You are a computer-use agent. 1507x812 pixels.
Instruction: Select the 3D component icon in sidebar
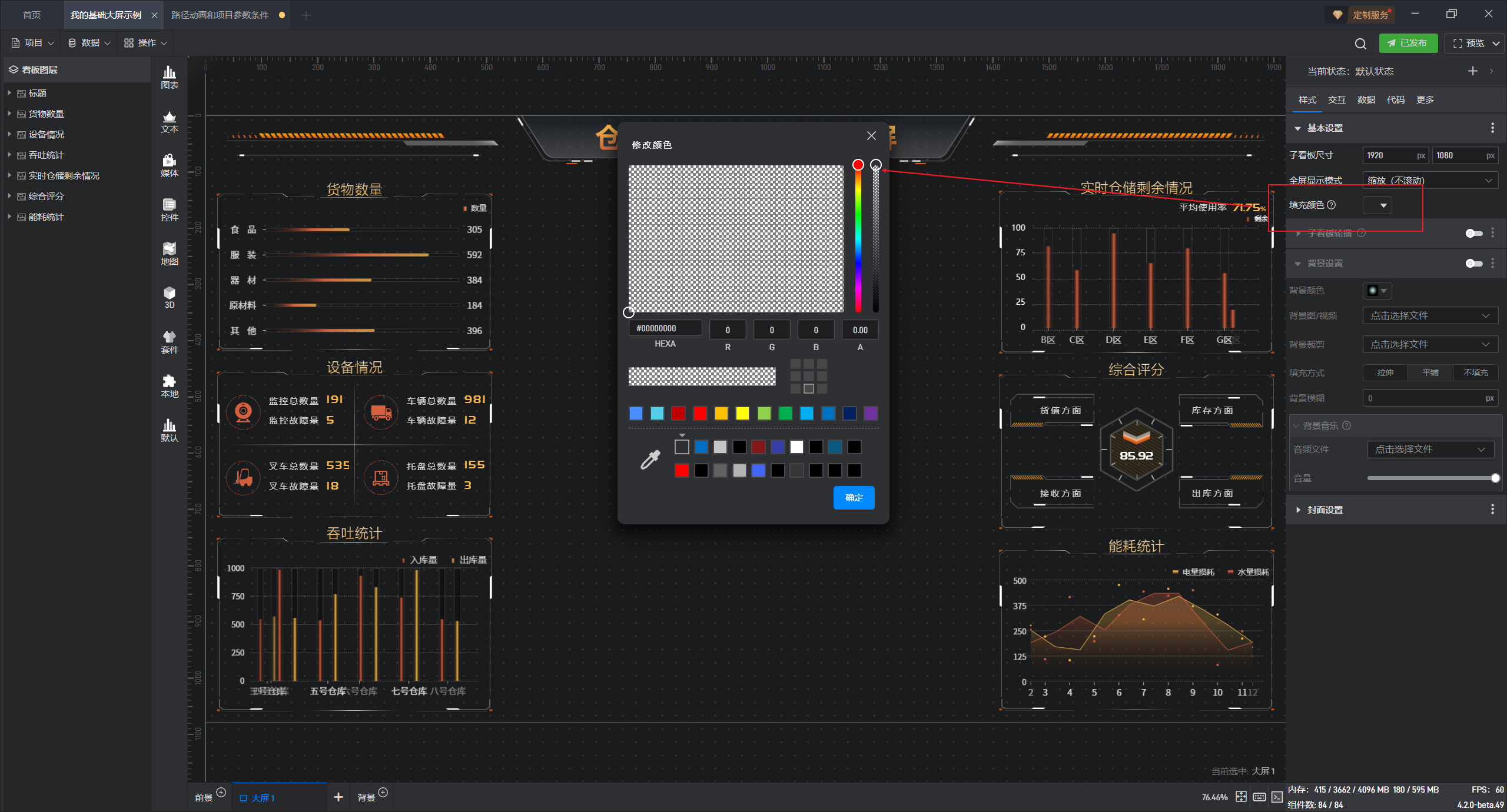[x=169, y=297]
